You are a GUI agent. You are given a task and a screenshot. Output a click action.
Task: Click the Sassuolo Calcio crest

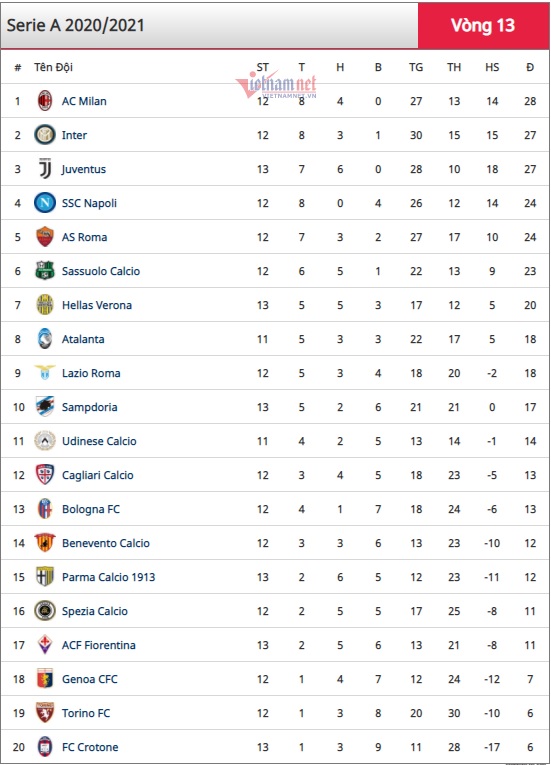45,271
